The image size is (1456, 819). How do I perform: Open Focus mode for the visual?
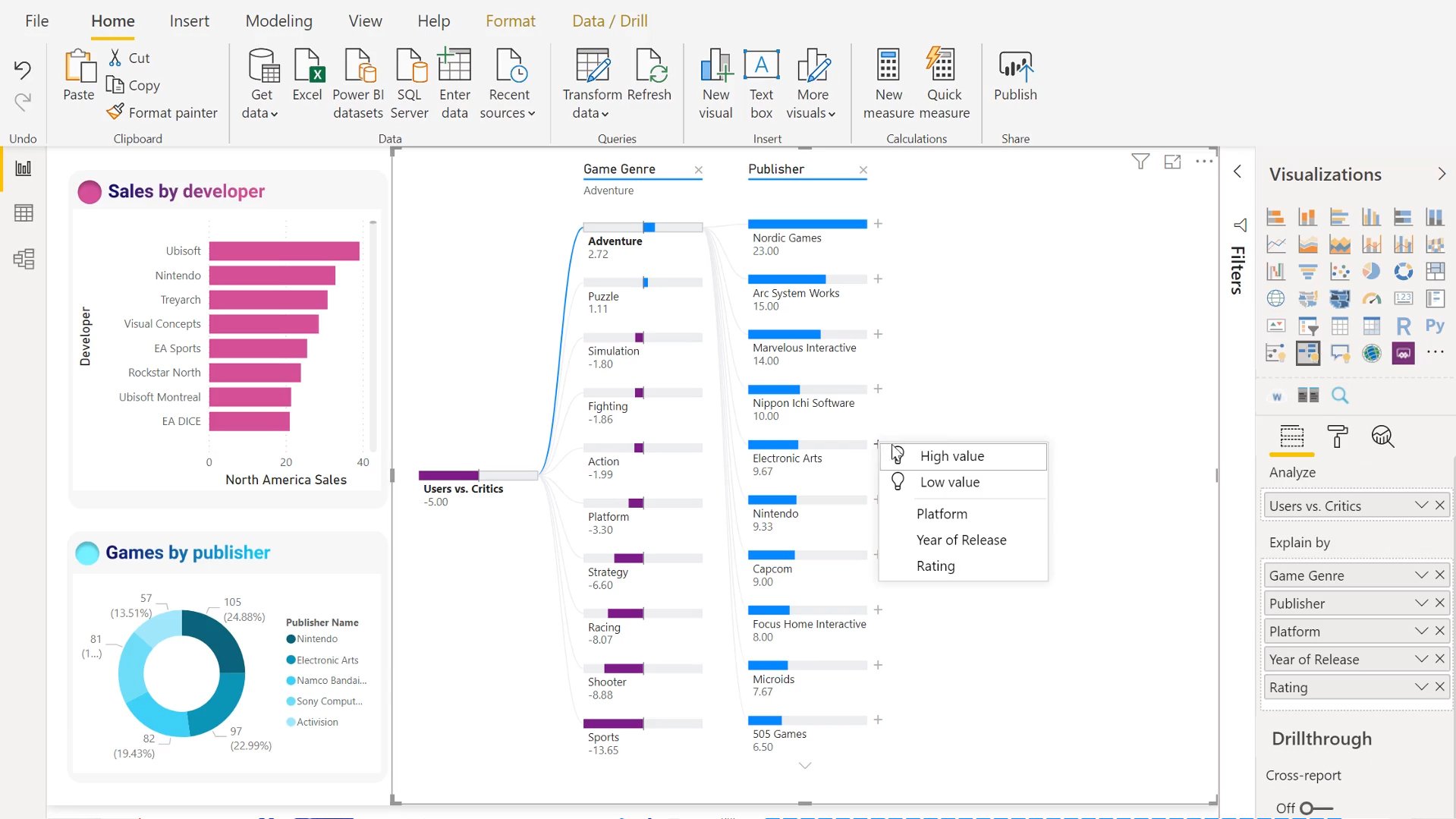point(1172,162)
